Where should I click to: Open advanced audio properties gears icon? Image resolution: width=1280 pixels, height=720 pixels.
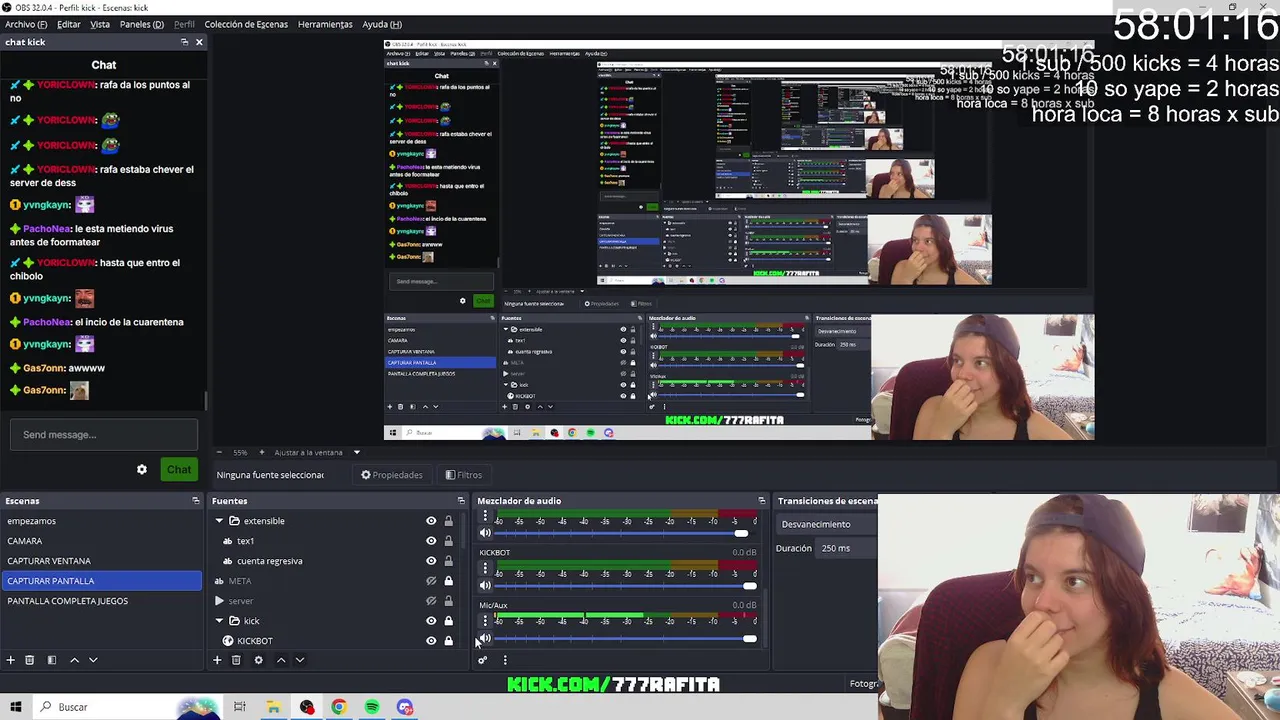pos(482,660)
